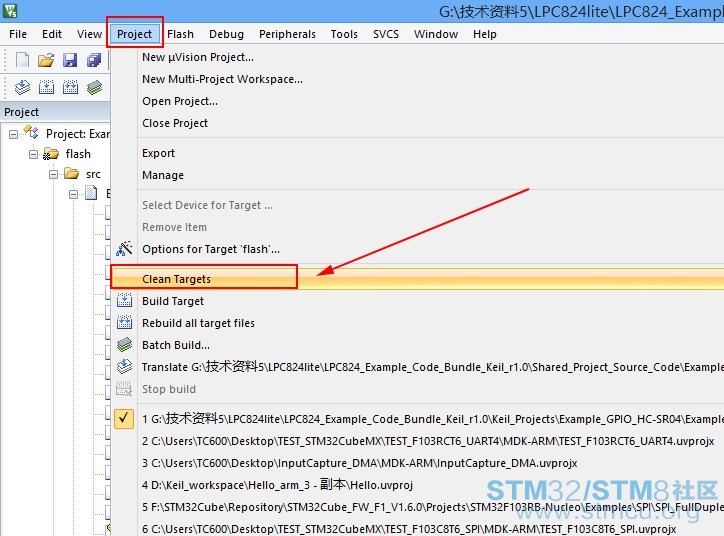
Task: Select the flash target in tree
Action: (x=78, y=154)
